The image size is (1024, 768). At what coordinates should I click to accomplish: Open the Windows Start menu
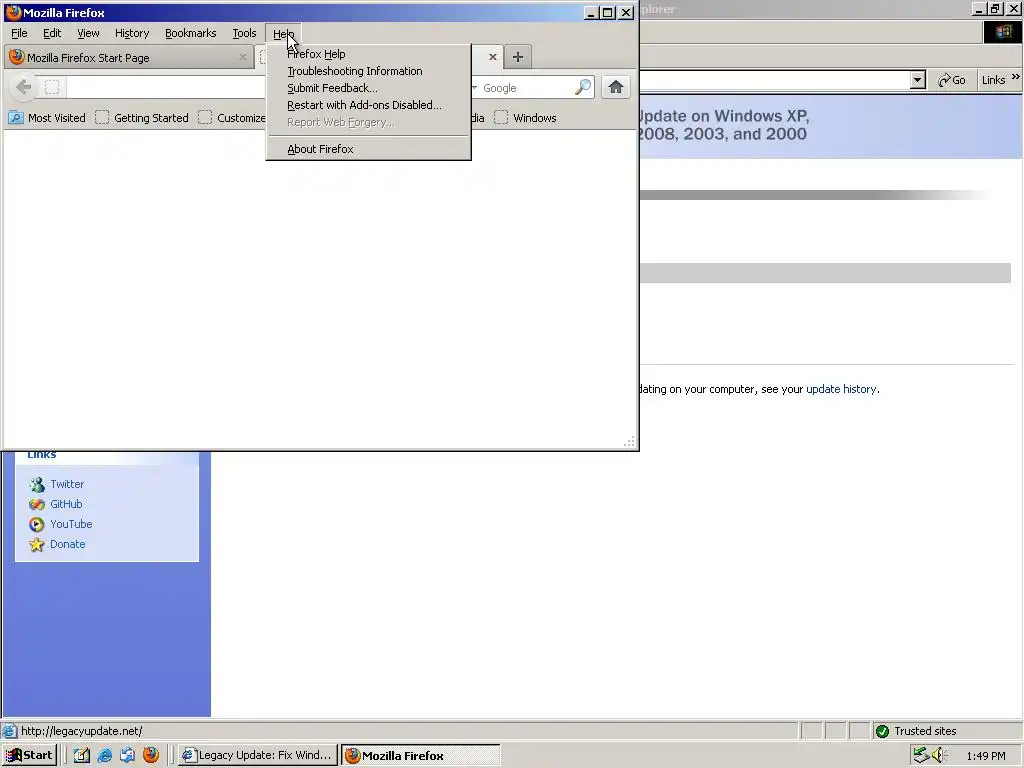[29, 756]
